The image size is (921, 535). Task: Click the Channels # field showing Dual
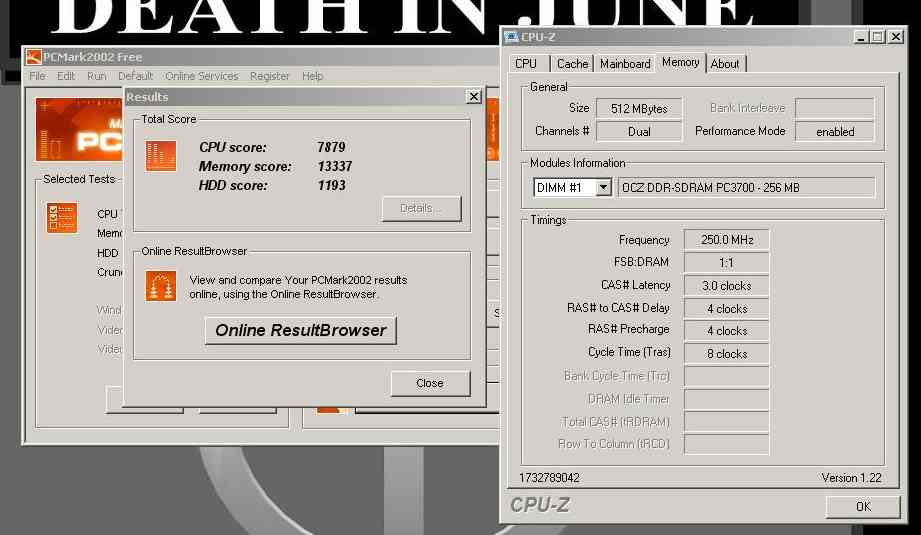(639, 132)
